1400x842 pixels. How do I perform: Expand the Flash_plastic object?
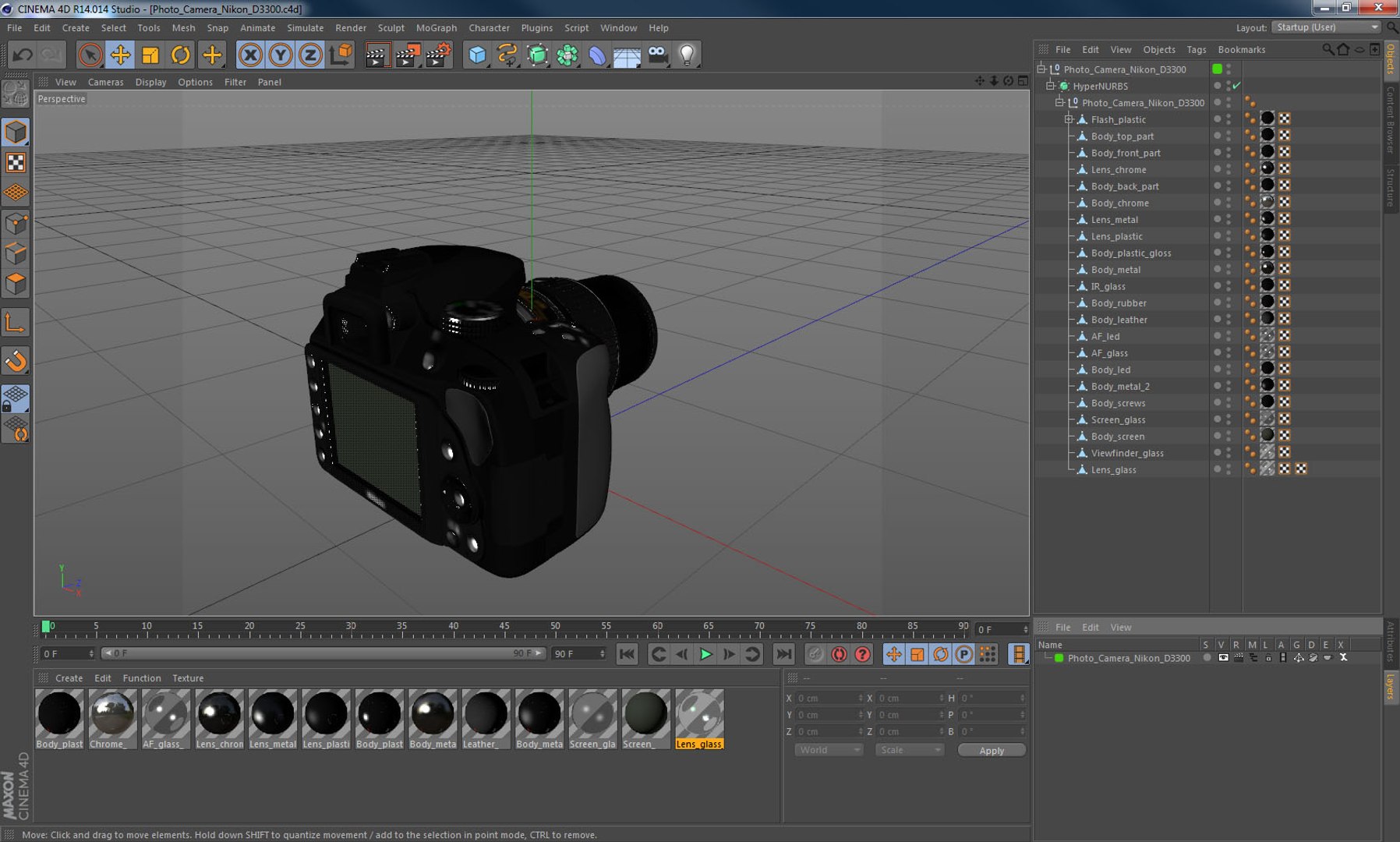pyautogui.click(x=1069, y=119)
